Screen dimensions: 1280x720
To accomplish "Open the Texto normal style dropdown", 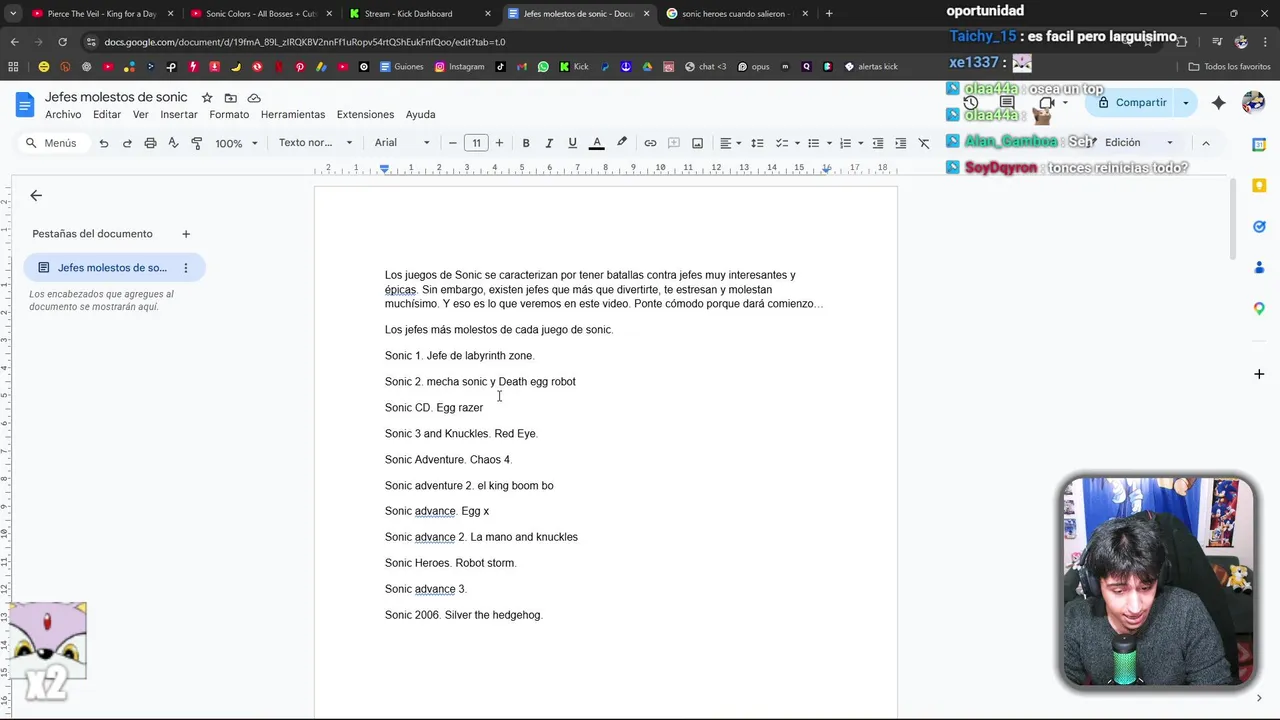I will tap(315, 143).
